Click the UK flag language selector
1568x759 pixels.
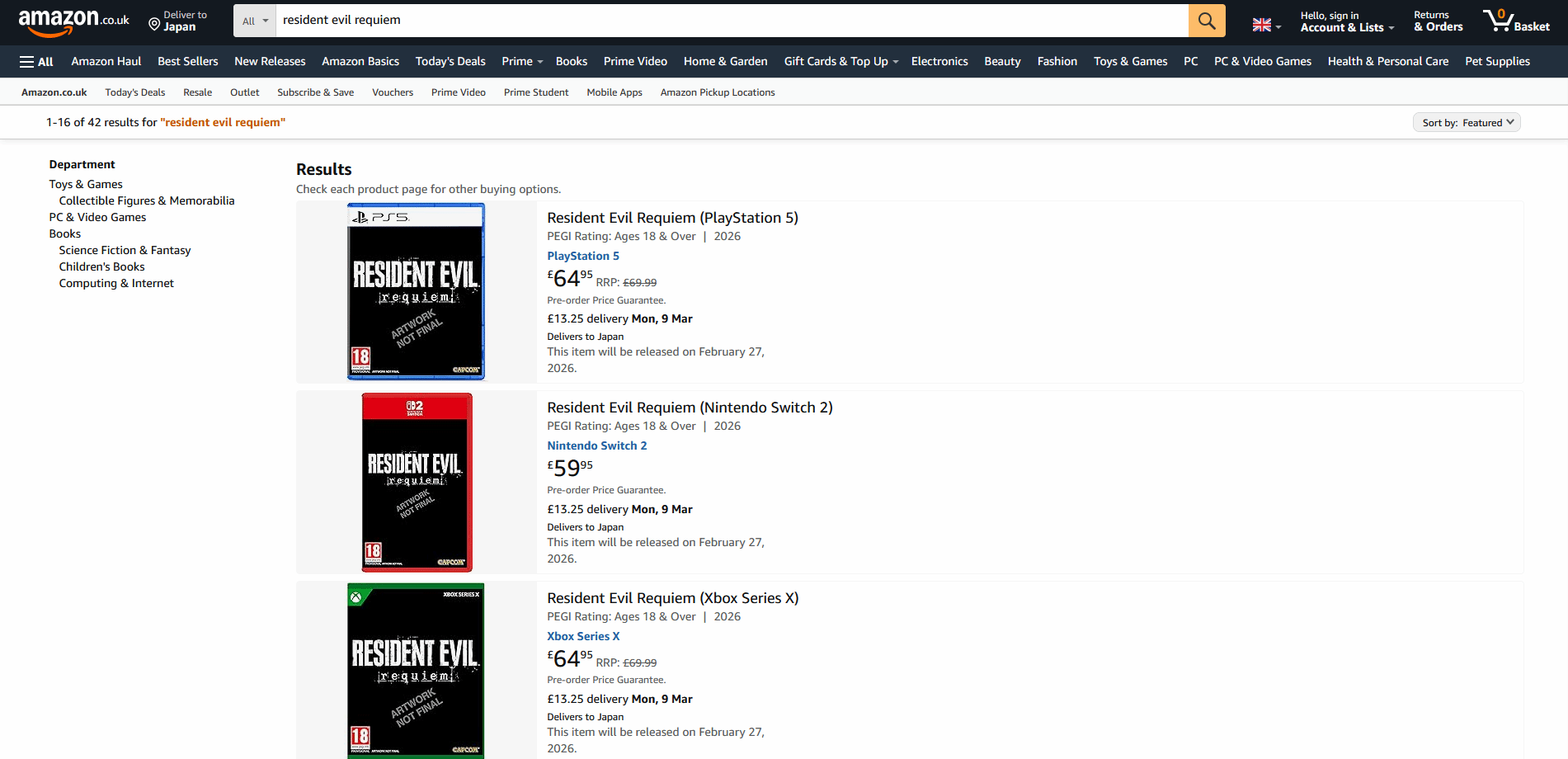pyautogui.click(x=1265, y=25)
